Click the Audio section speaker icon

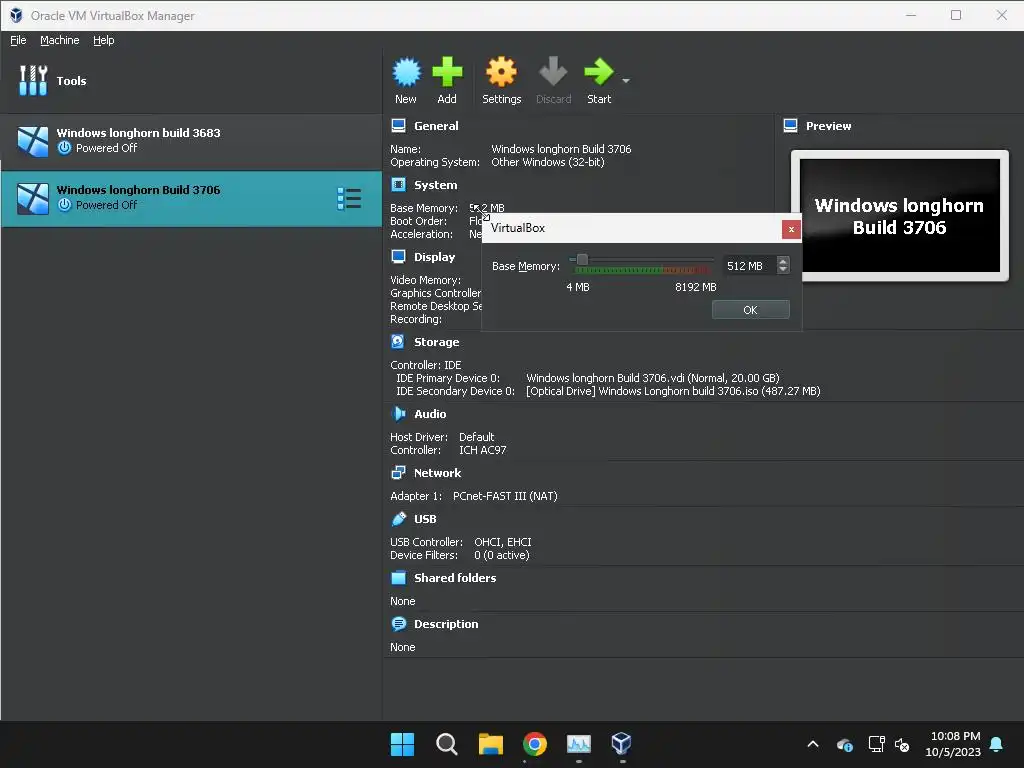coord(398,413)
